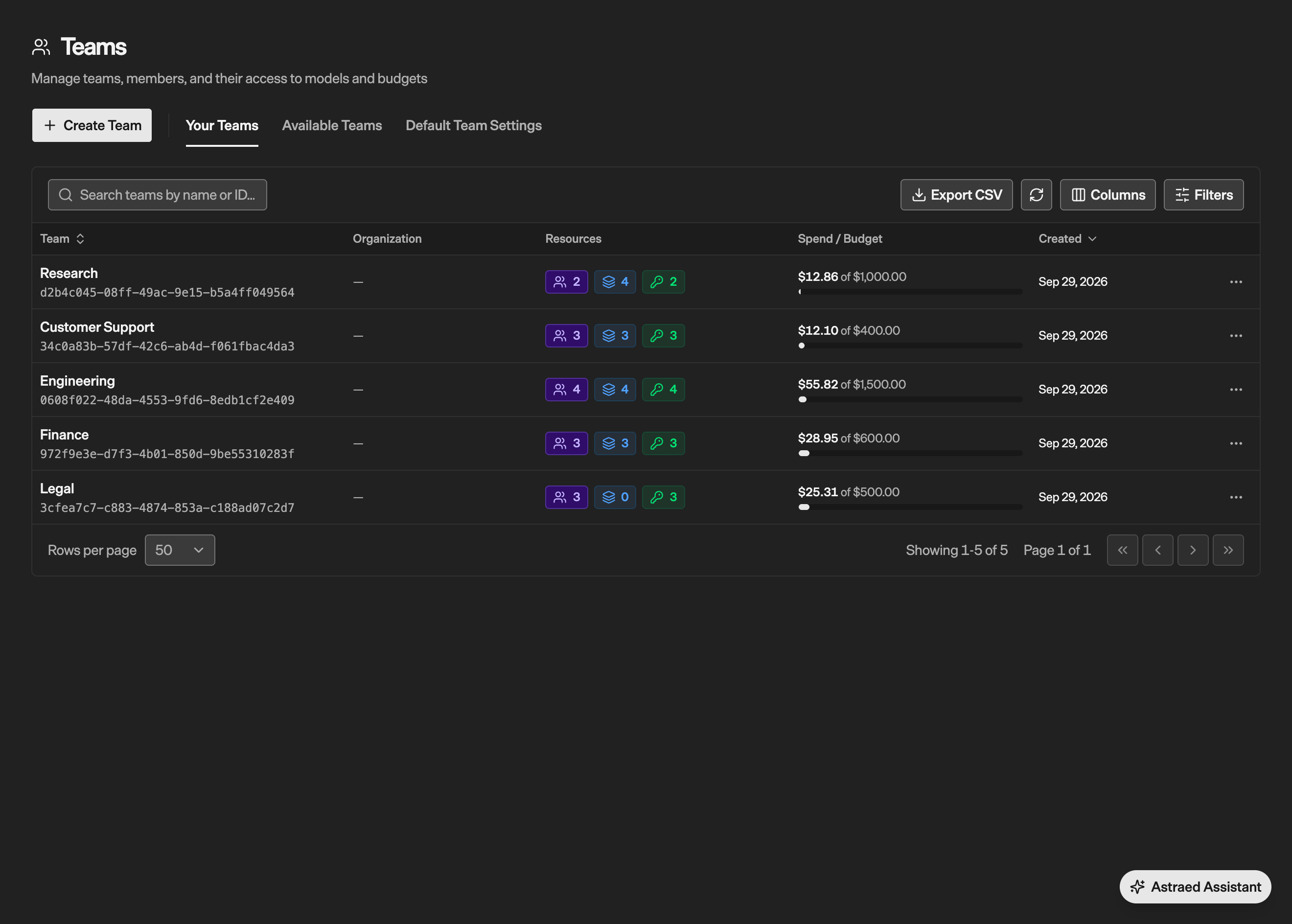Open Rows per page dropdown showing 50
Screen dimensions: 1292x924
pos(180,550)
